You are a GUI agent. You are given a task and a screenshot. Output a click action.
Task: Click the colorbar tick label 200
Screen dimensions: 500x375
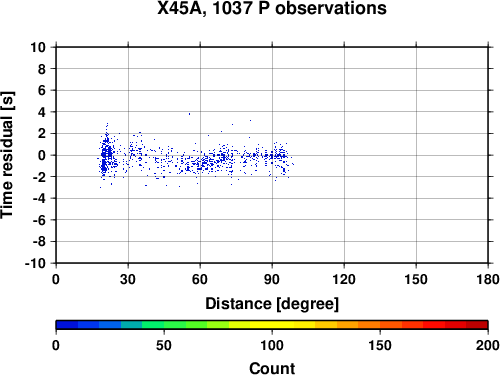tap(488, 345)
